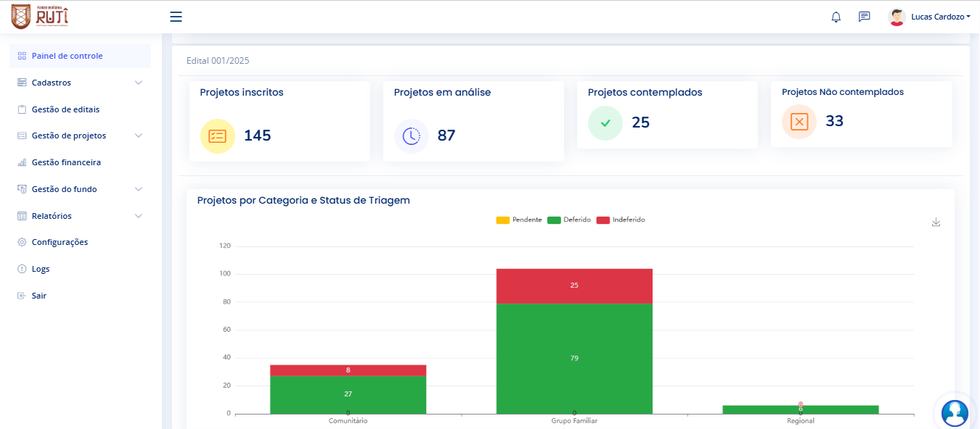This screenshot has height=429, width=980.
Task: Click the Configurações gear icon
Action: coord(22,242)
